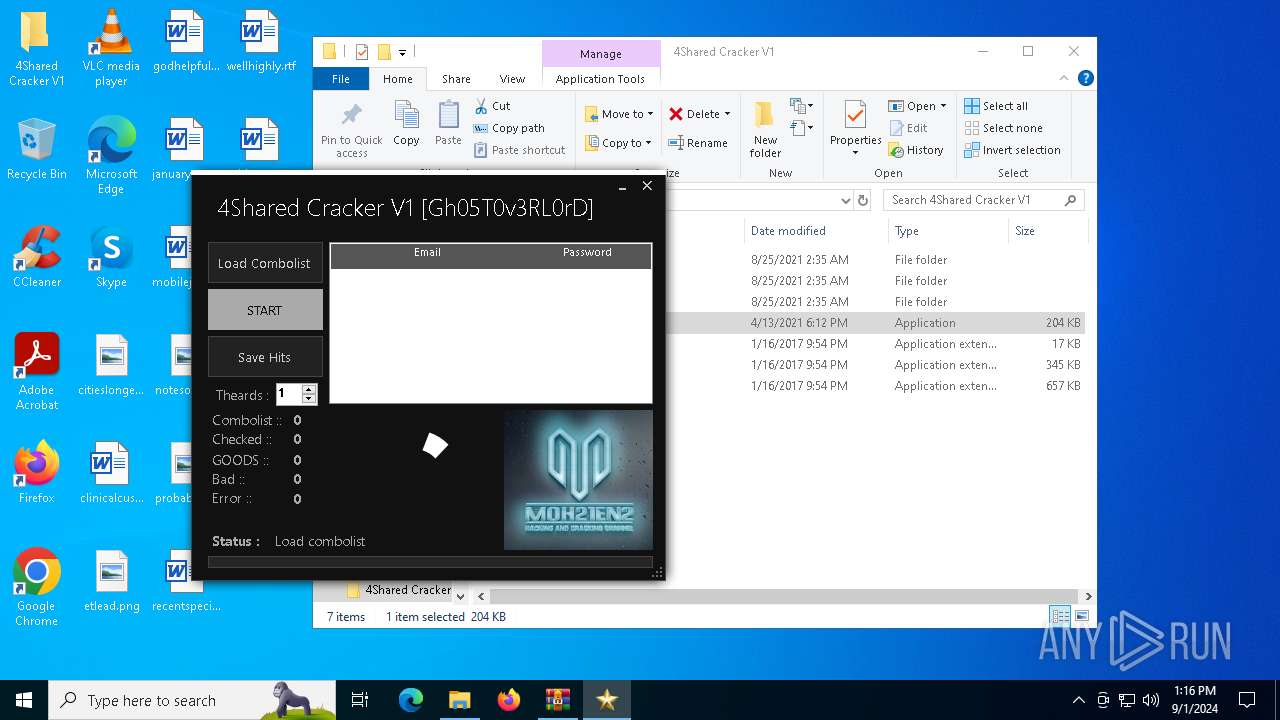The height and width of the screenshot is (720, 1280).
Task: Click the Theards number input field
Action: (x=289, y=394)
